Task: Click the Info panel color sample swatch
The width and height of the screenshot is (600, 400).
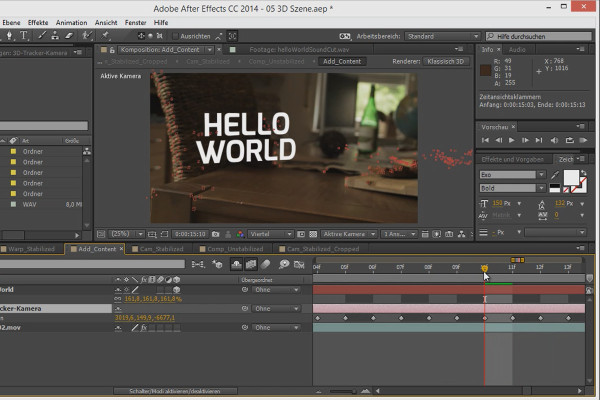Action: [x=485, y=70]
